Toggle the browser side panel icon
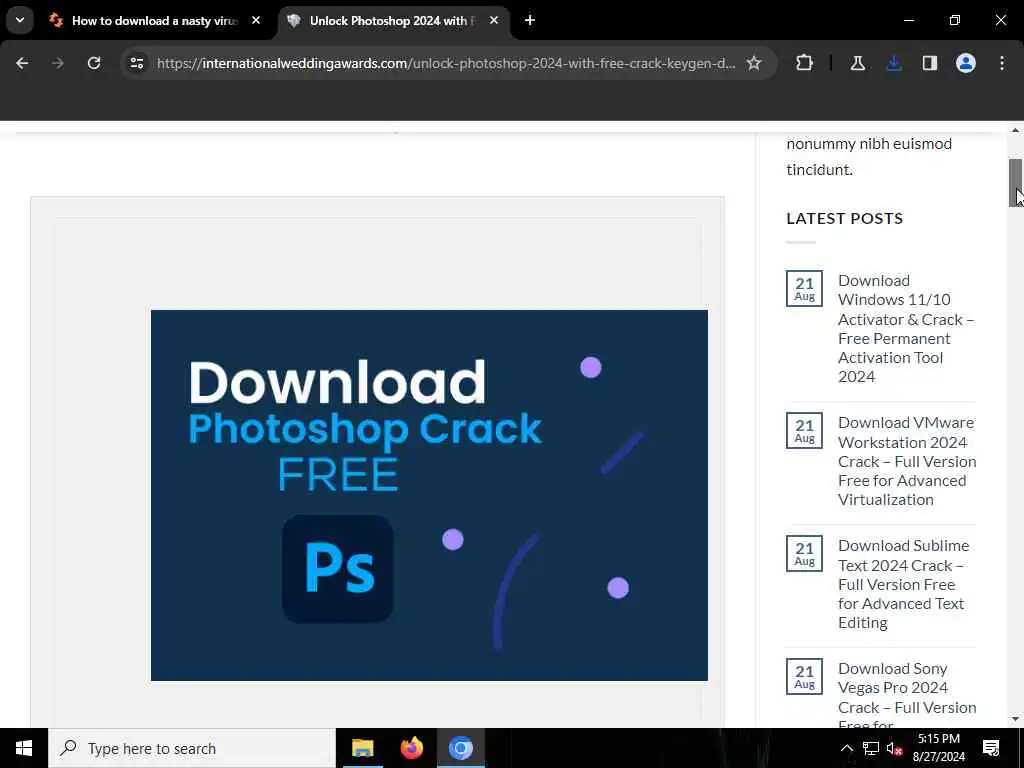Screen dimensions: 1024x768 (x=930, y=63)
